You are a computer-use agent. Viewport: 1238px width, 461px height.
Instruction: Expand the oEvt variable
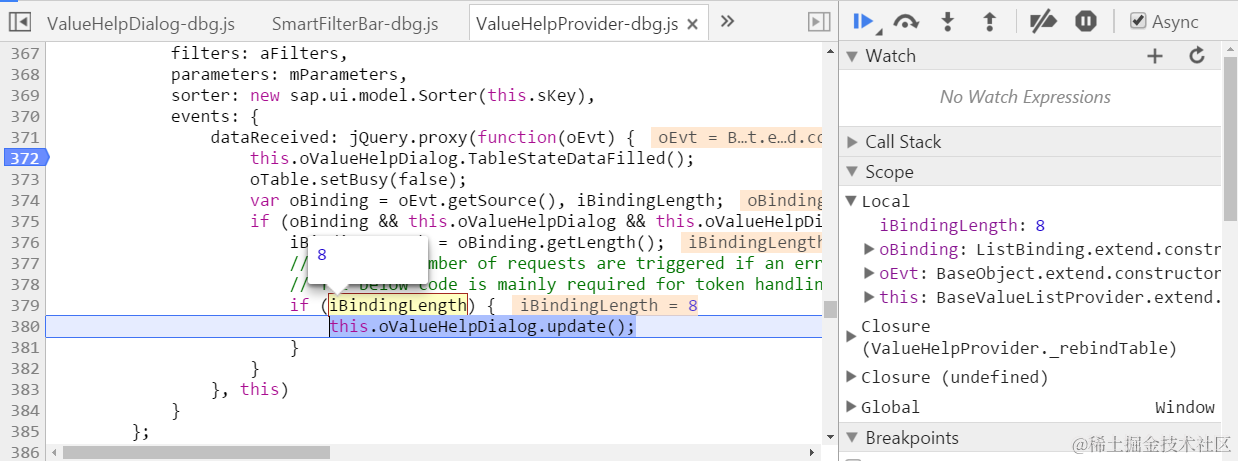pos(870,273)
